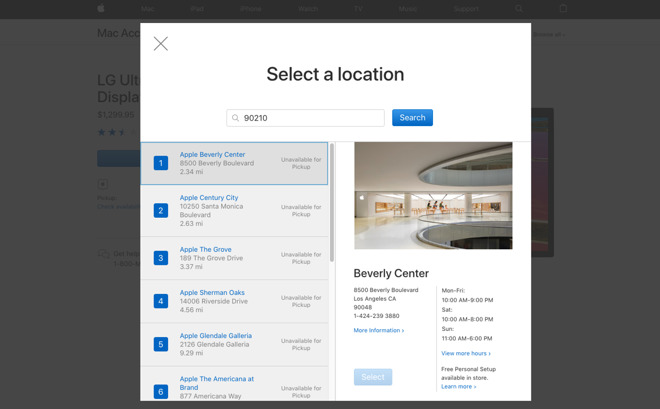This screenshot has height=409, width=660.
Task: Select Apple Century City store link
Action: pyautogui.click(x=209, y=197)
